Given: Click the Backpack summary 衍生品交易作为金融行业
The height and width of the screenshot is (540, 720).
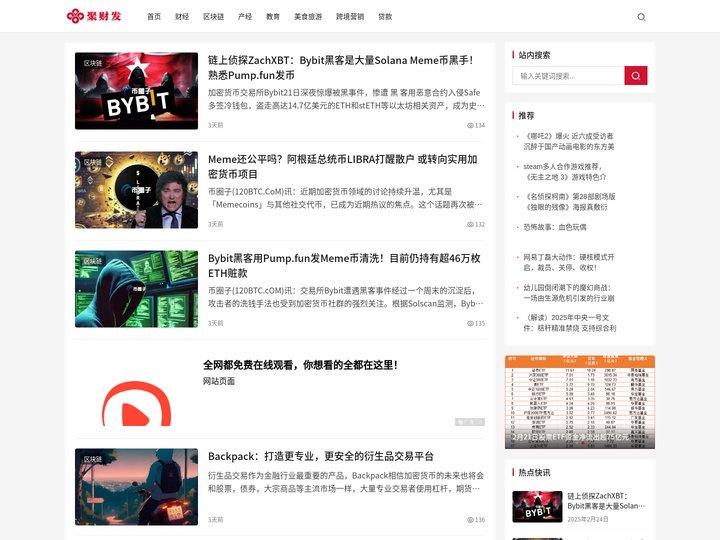Looking at the screenshot, I should tap(346, 482).
